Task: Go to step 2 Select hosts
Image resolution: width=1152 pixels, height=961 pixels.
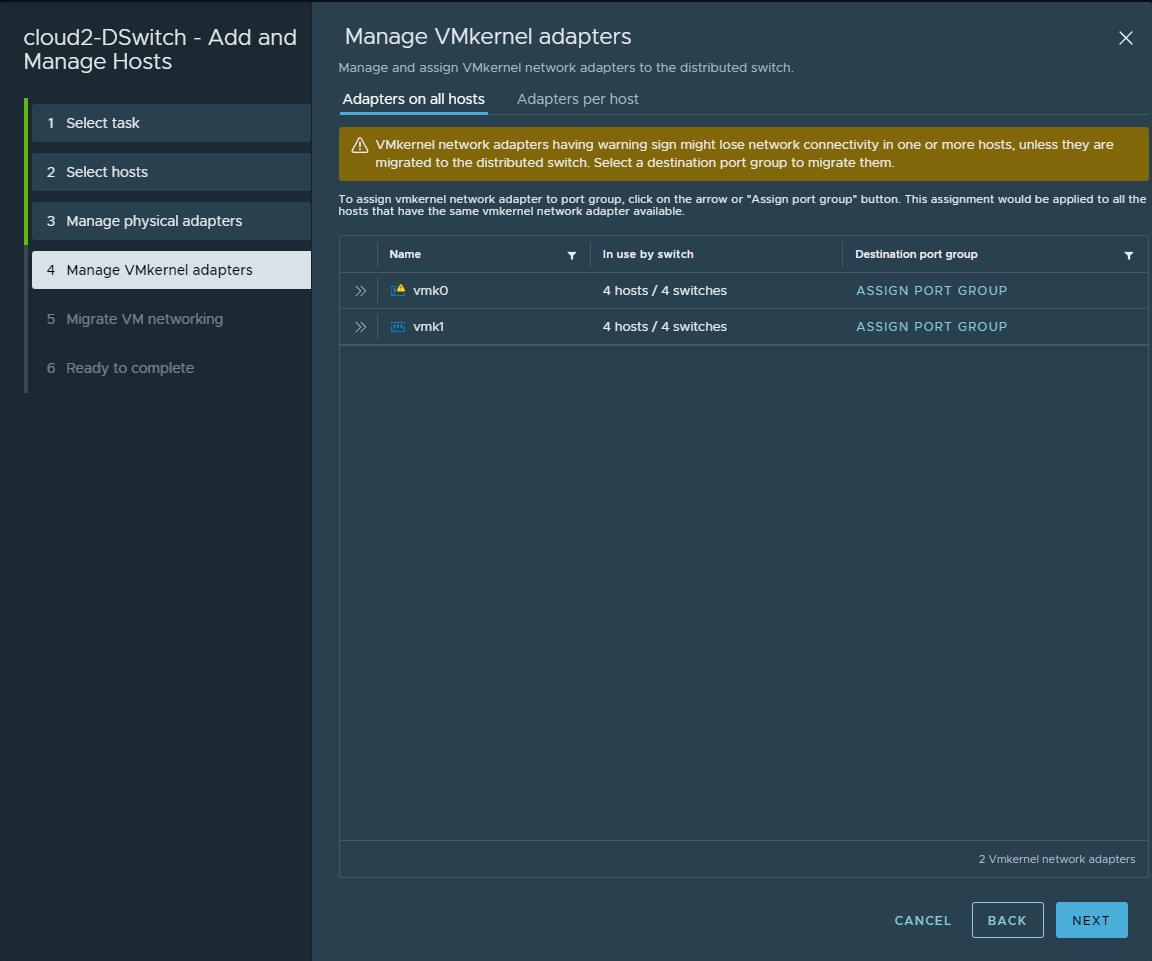Action: 171,172
